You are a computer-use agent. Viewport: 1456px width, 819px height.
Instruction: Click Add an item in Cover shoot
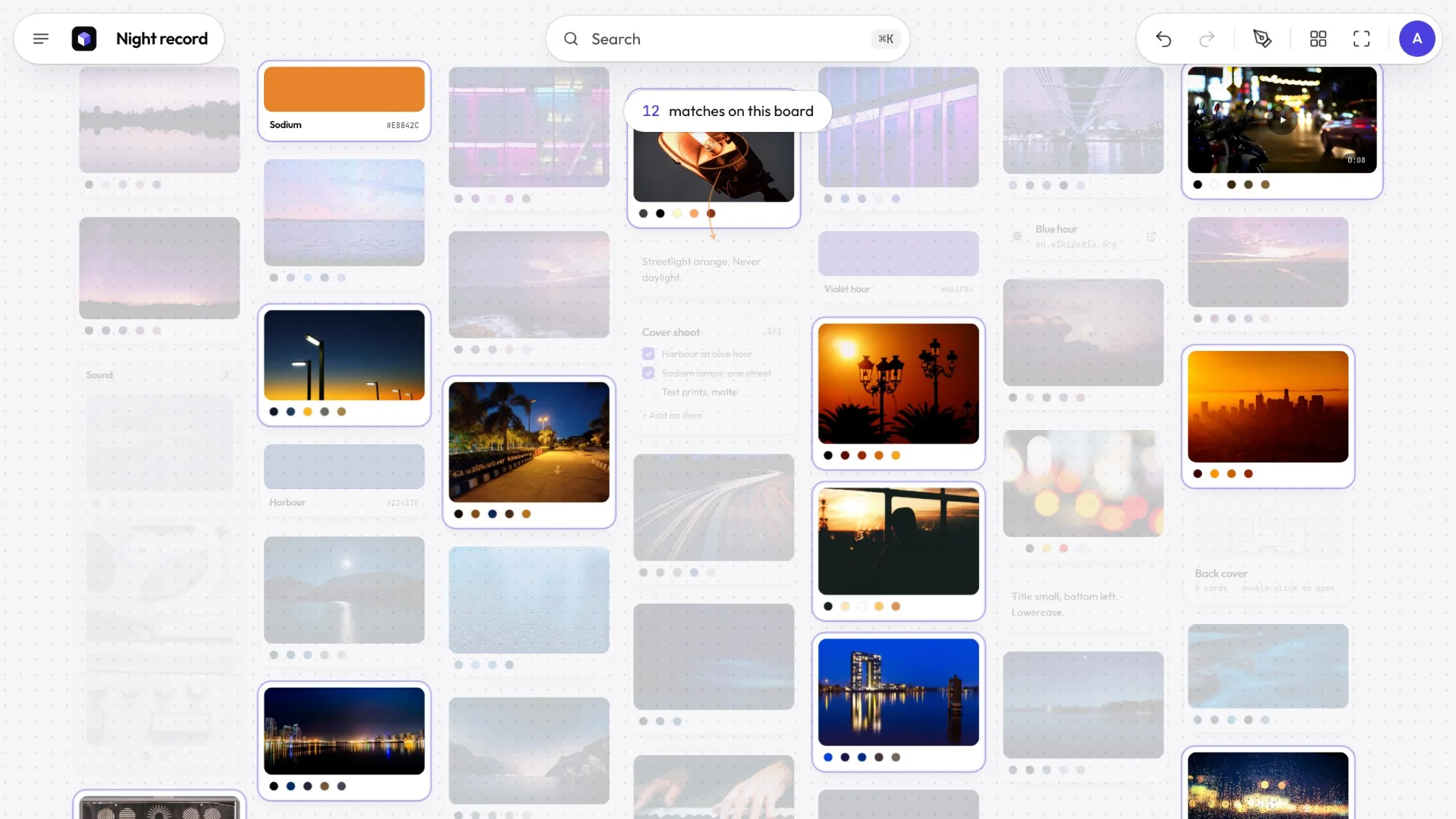pos(672,416)
